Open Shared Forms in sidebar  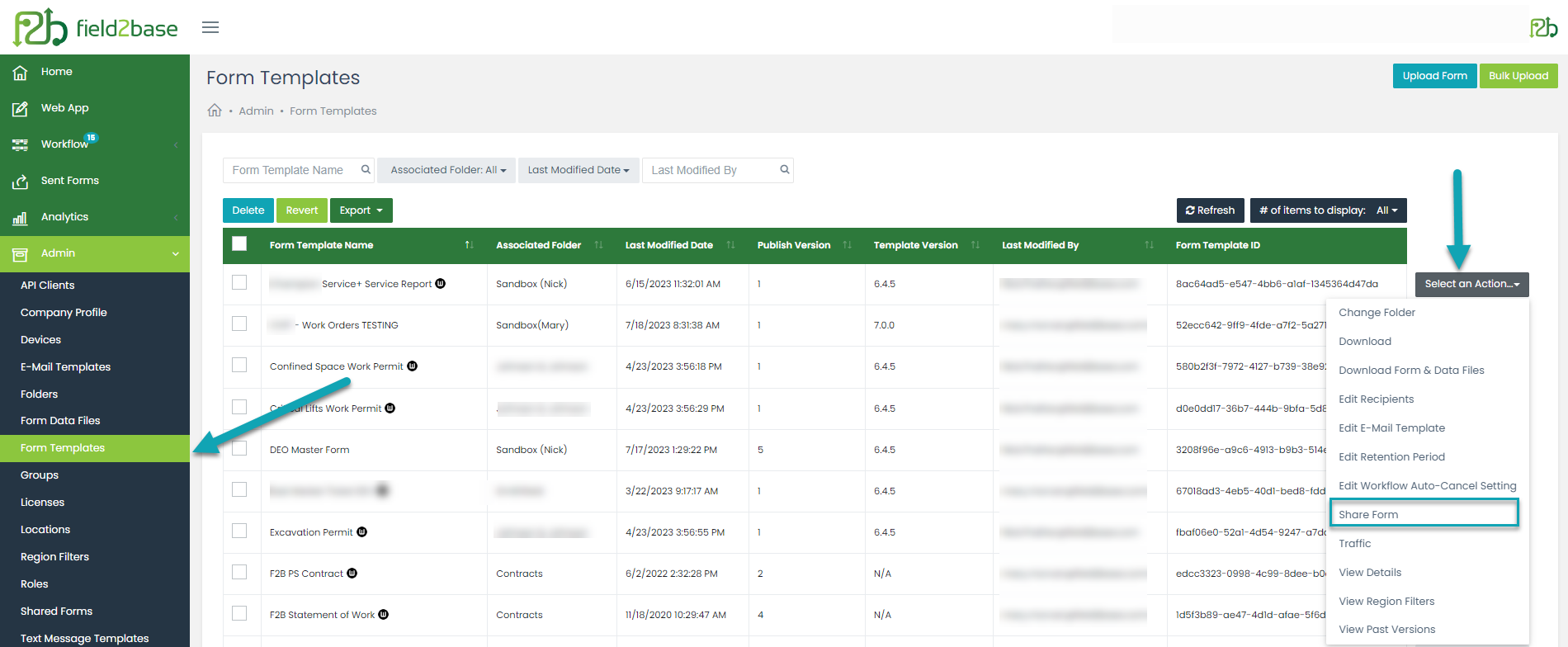(56, 612)
